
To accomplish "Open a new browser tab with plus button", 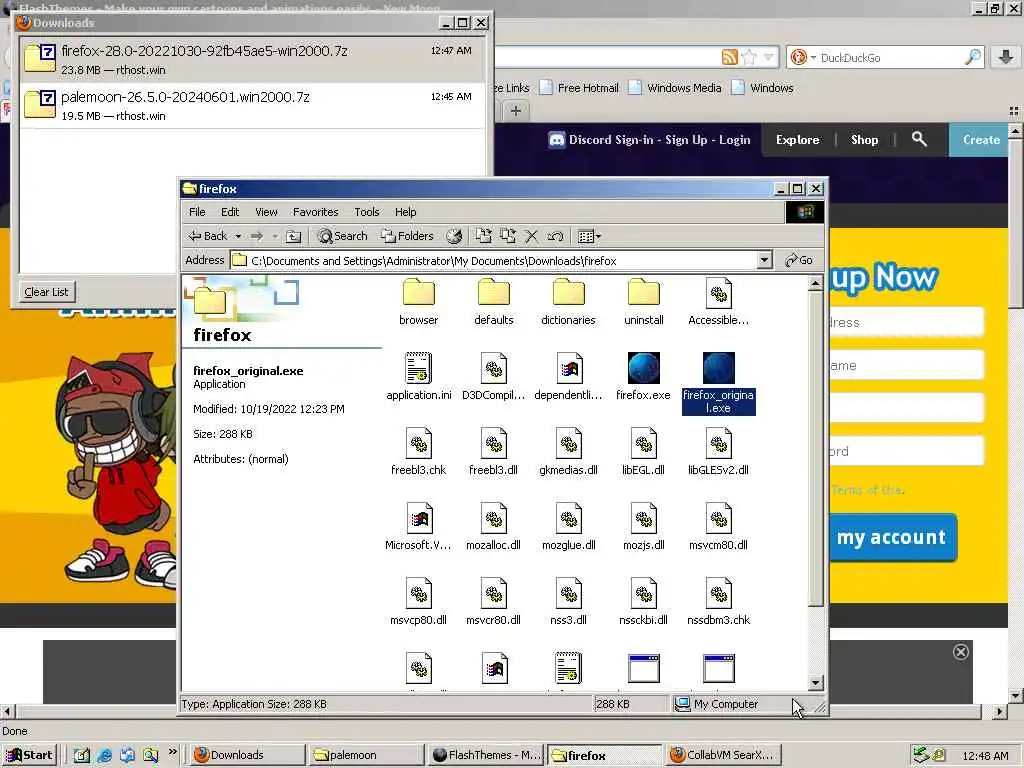I will (x=515, y=110).
